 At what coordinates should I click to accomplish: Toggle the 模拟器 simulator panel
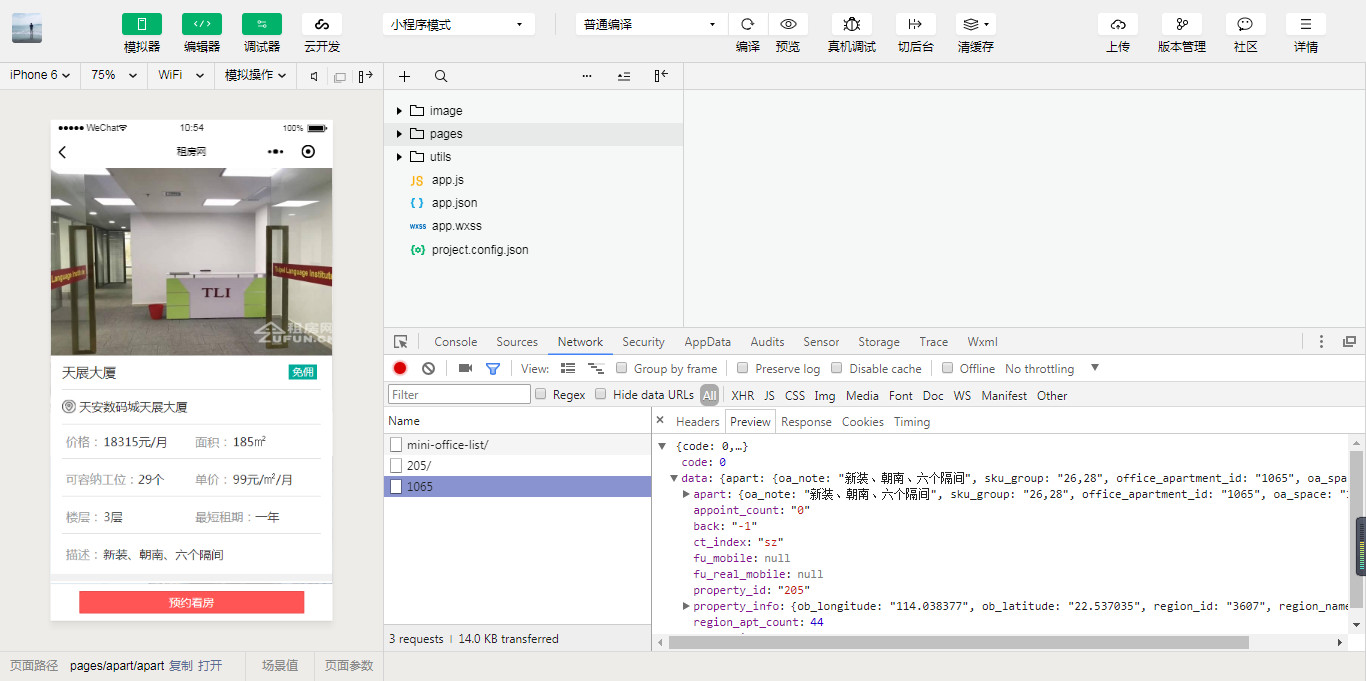click(142, 24)
